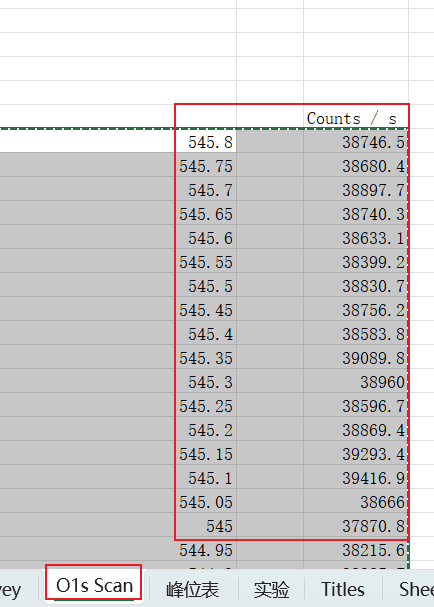Select the cell containing 545.25
Screen dimensions: 434x607
click(206, 406)
